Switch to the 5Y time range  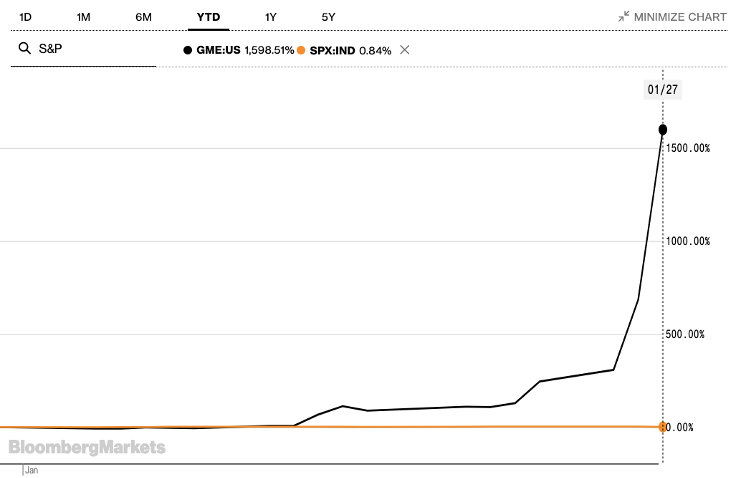pos(328,18)
